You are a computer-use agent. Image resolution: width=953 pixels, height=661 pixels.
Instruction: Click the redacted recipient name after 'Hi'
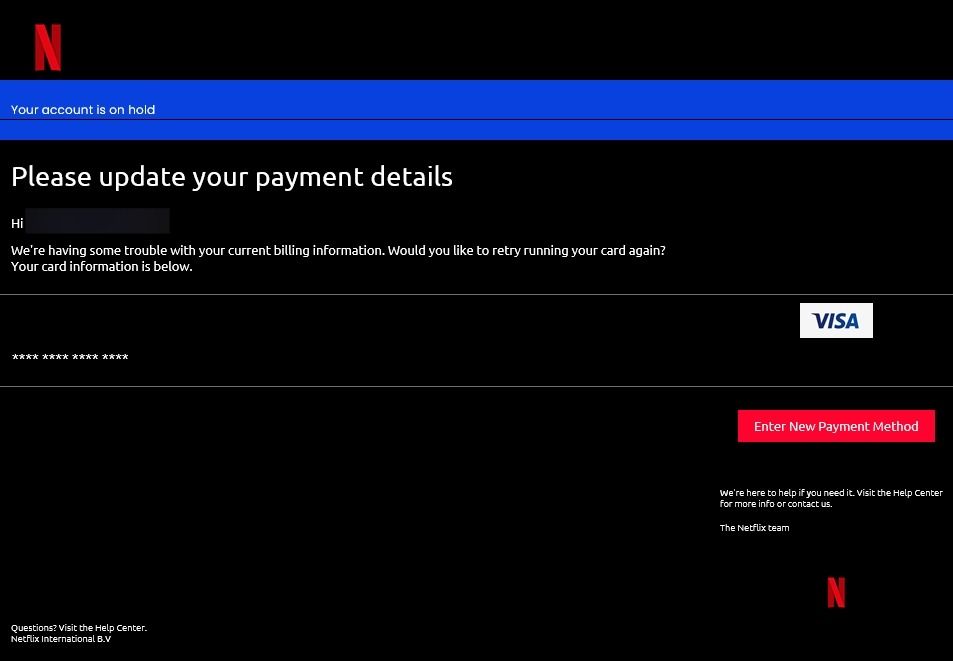point(97,221)
